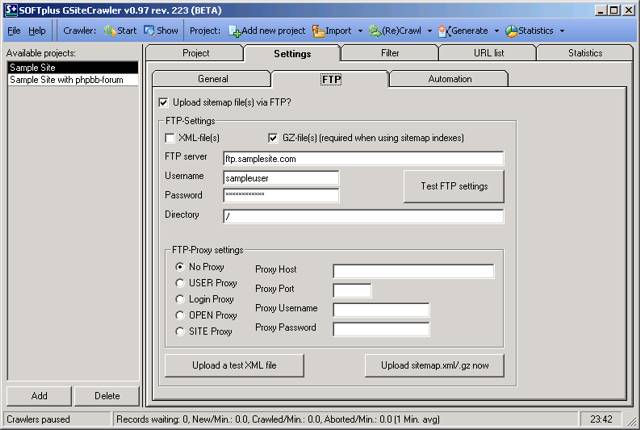This screenshot has height=430, width=640.
Task: Open the Help menu
Action: point(37,31)
